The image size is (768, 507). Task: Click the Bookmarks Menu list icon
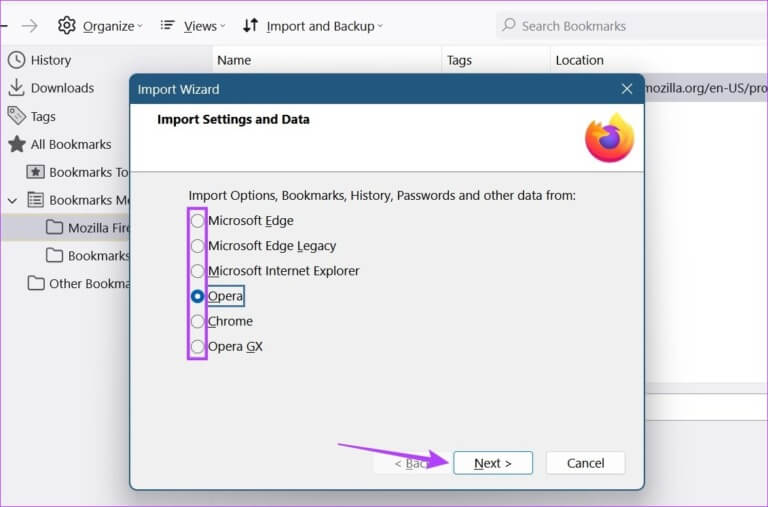35,200
